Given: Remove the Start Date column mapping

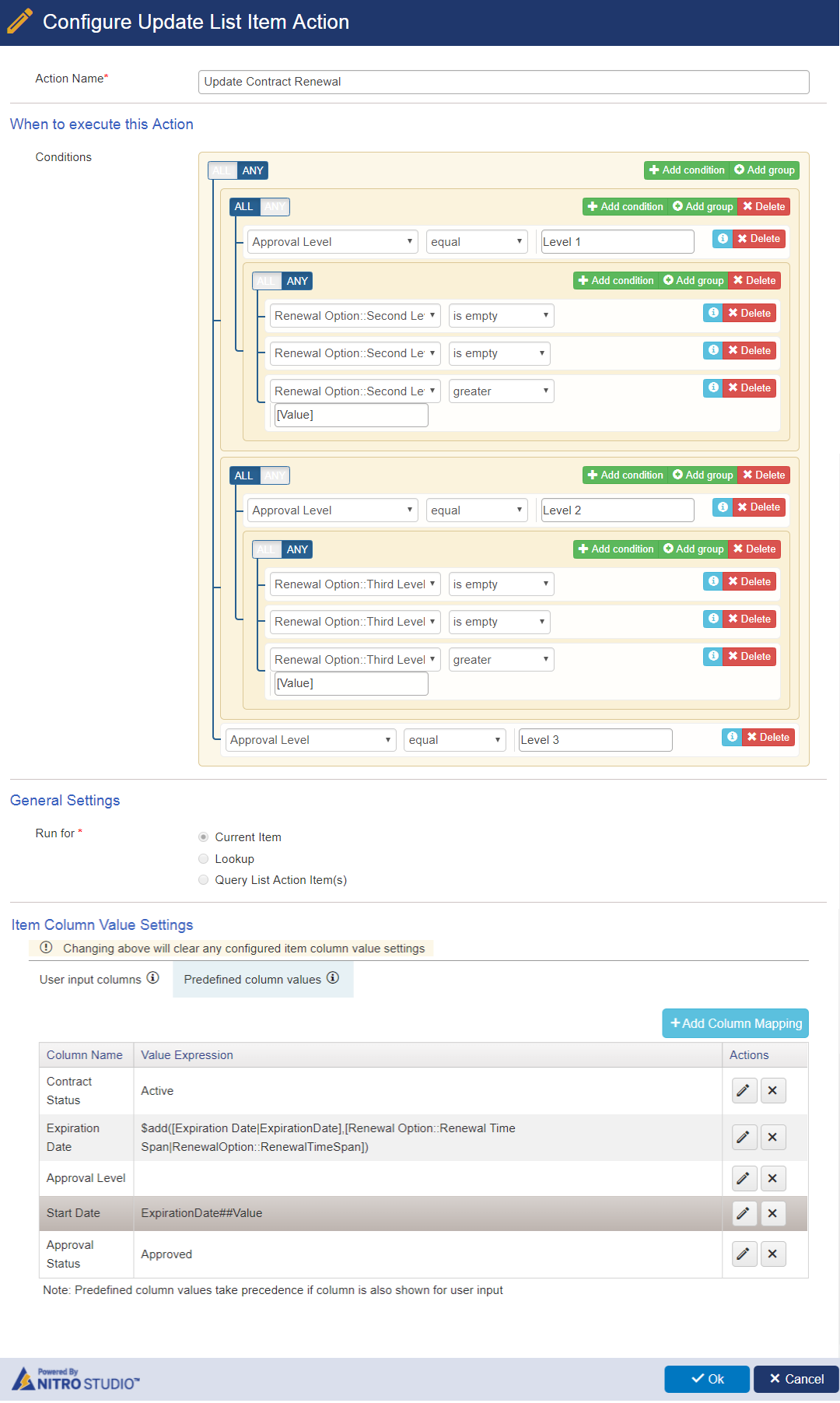Looking at the screenshot, I should (772, 1213).
